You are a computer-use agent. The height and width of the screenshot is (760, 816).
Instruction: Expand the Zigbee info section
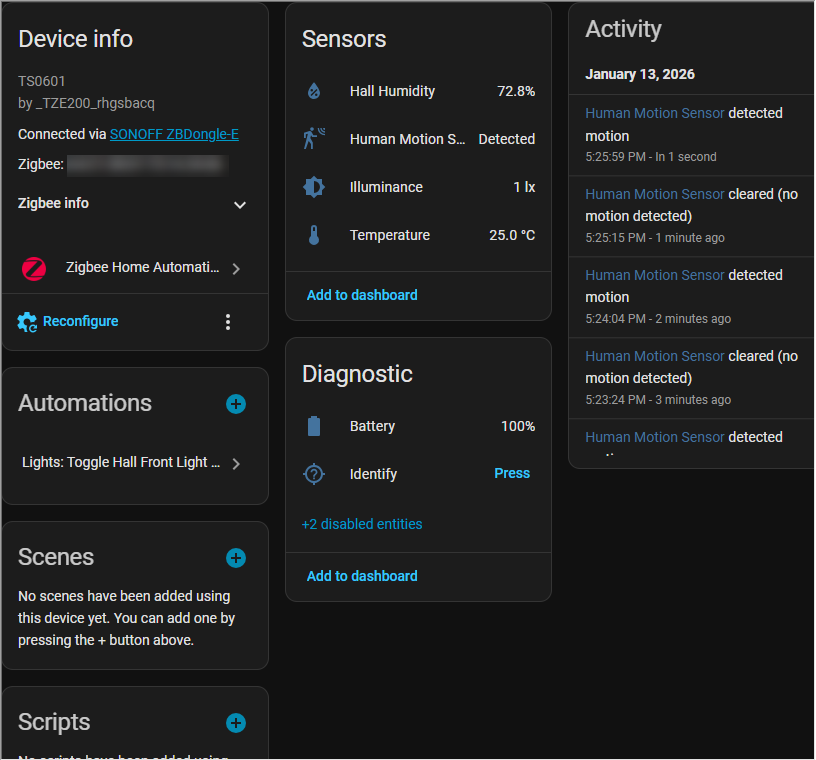(240, 204)
